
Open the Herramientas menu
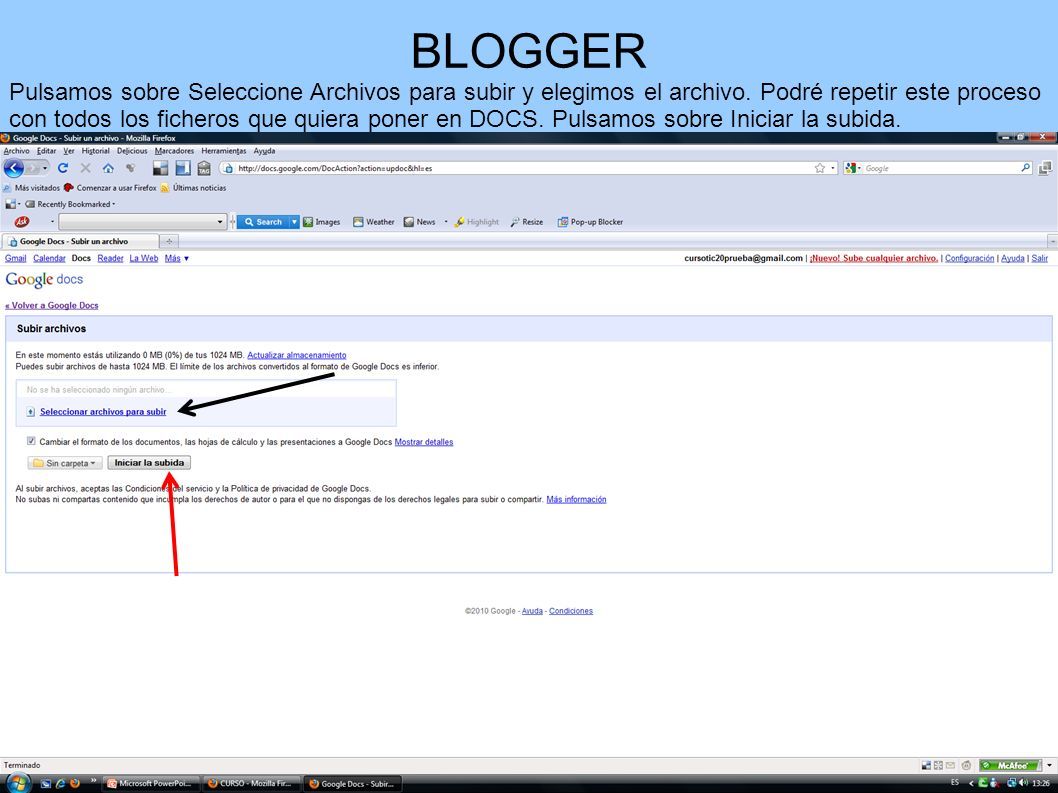224,151
